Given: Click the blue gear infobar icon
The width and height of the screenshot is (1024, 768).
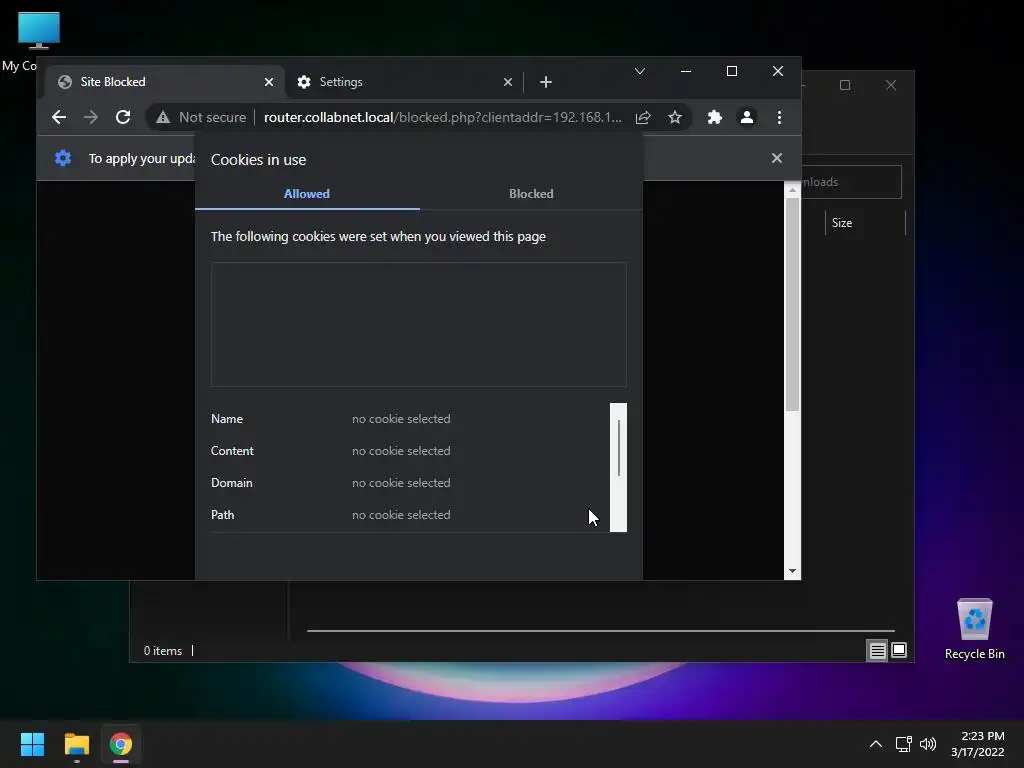Looking at the screenshot, I should tap(63, 158).
